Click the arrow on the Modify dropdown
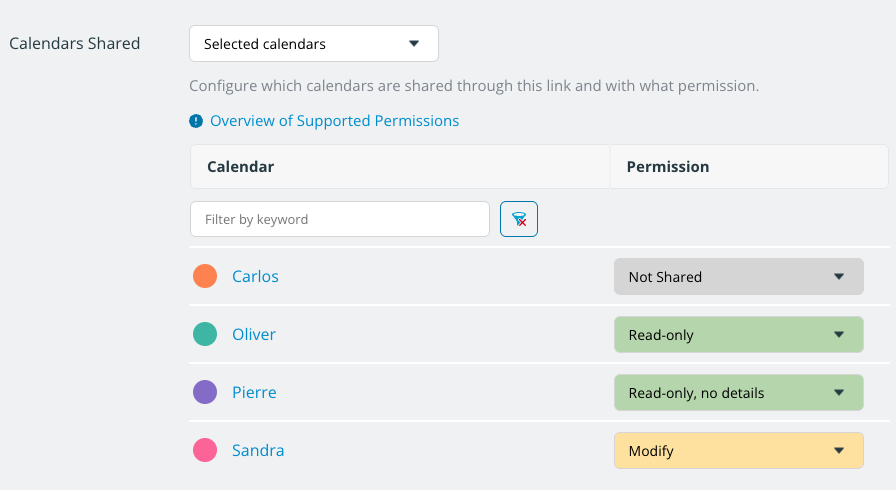Image resolution: width=896 pixels, height=490 pixels. (839, 451)
